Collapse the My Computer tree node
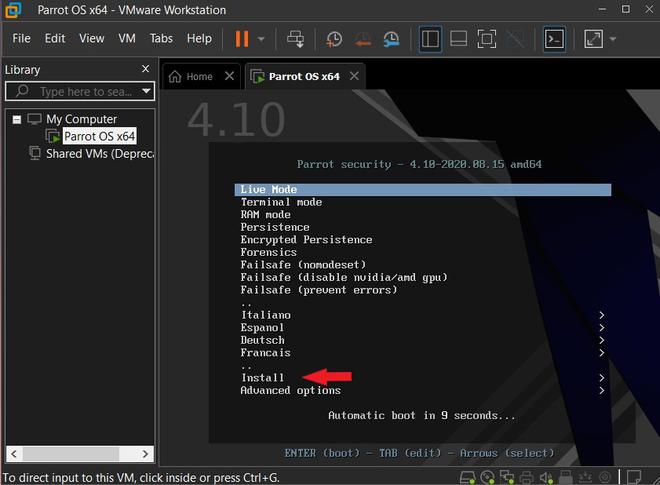Viewport: 660px width, 485px height. coord(17,120)
